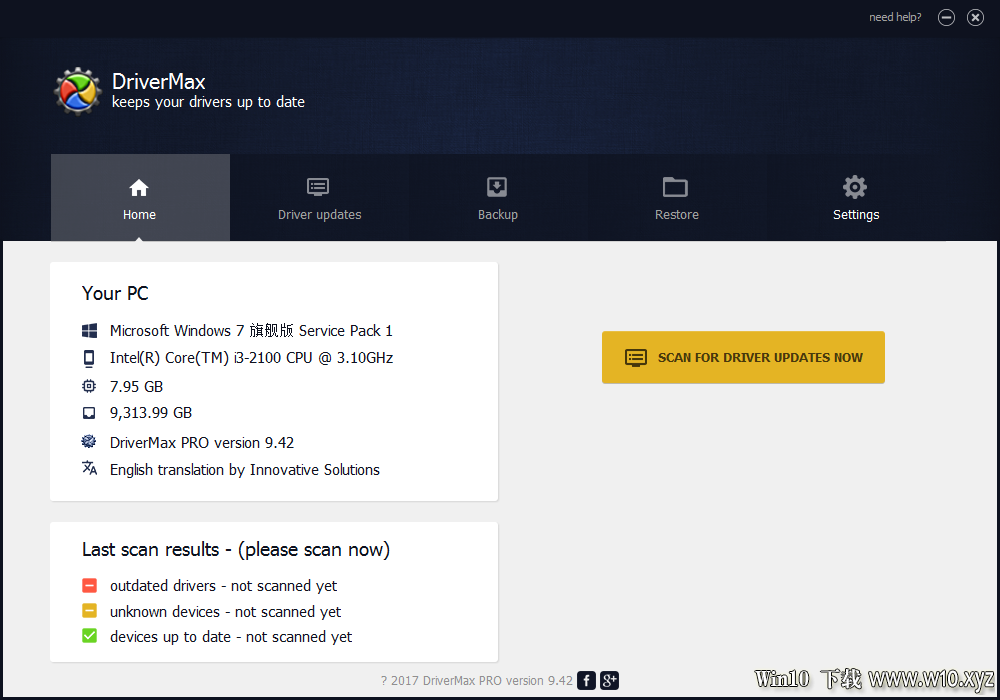Click the DriverMax logo icon

(78, 91)
